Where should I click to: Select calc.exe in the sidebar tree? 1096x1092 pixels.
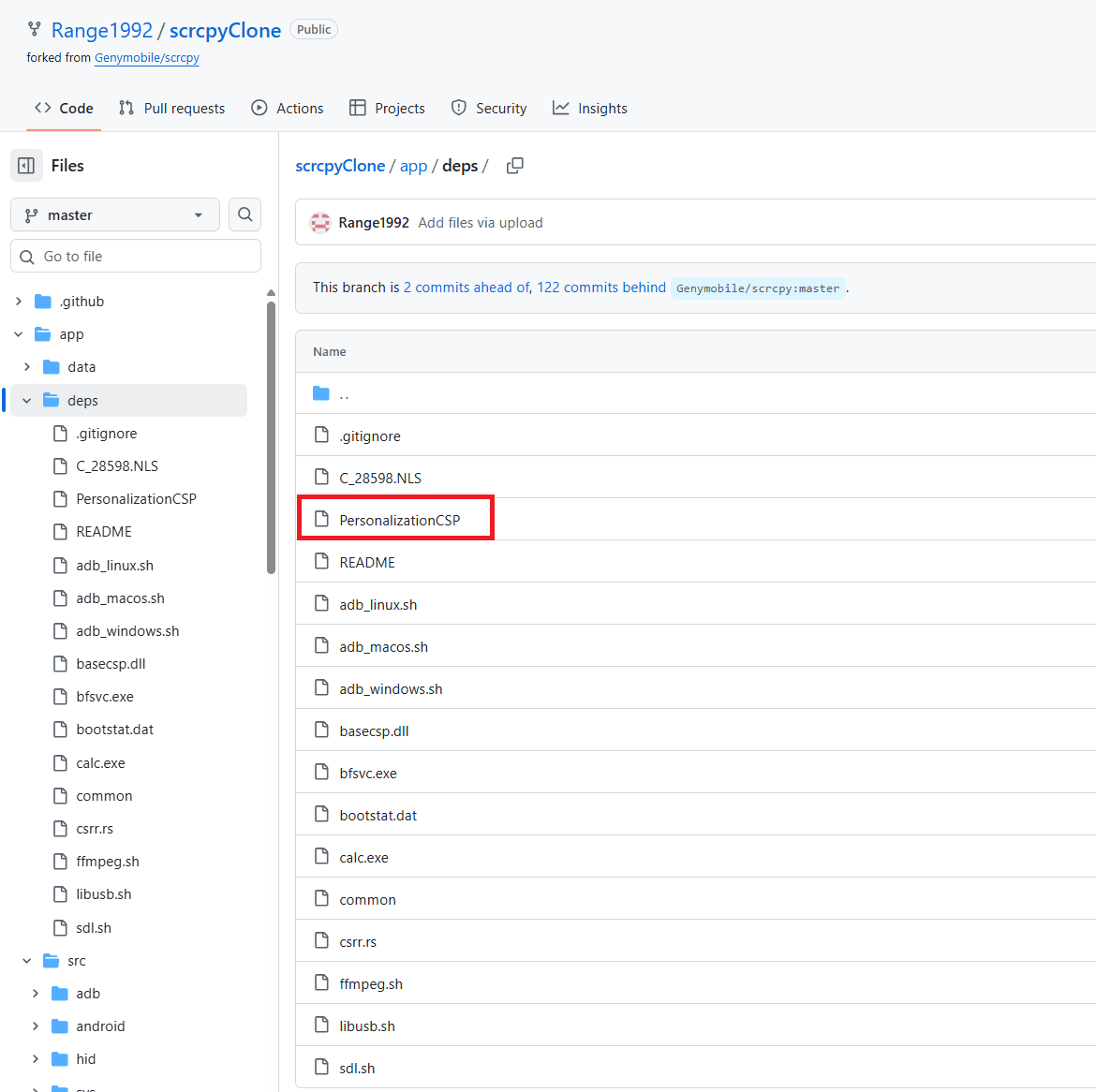click(x=100, y=763)
